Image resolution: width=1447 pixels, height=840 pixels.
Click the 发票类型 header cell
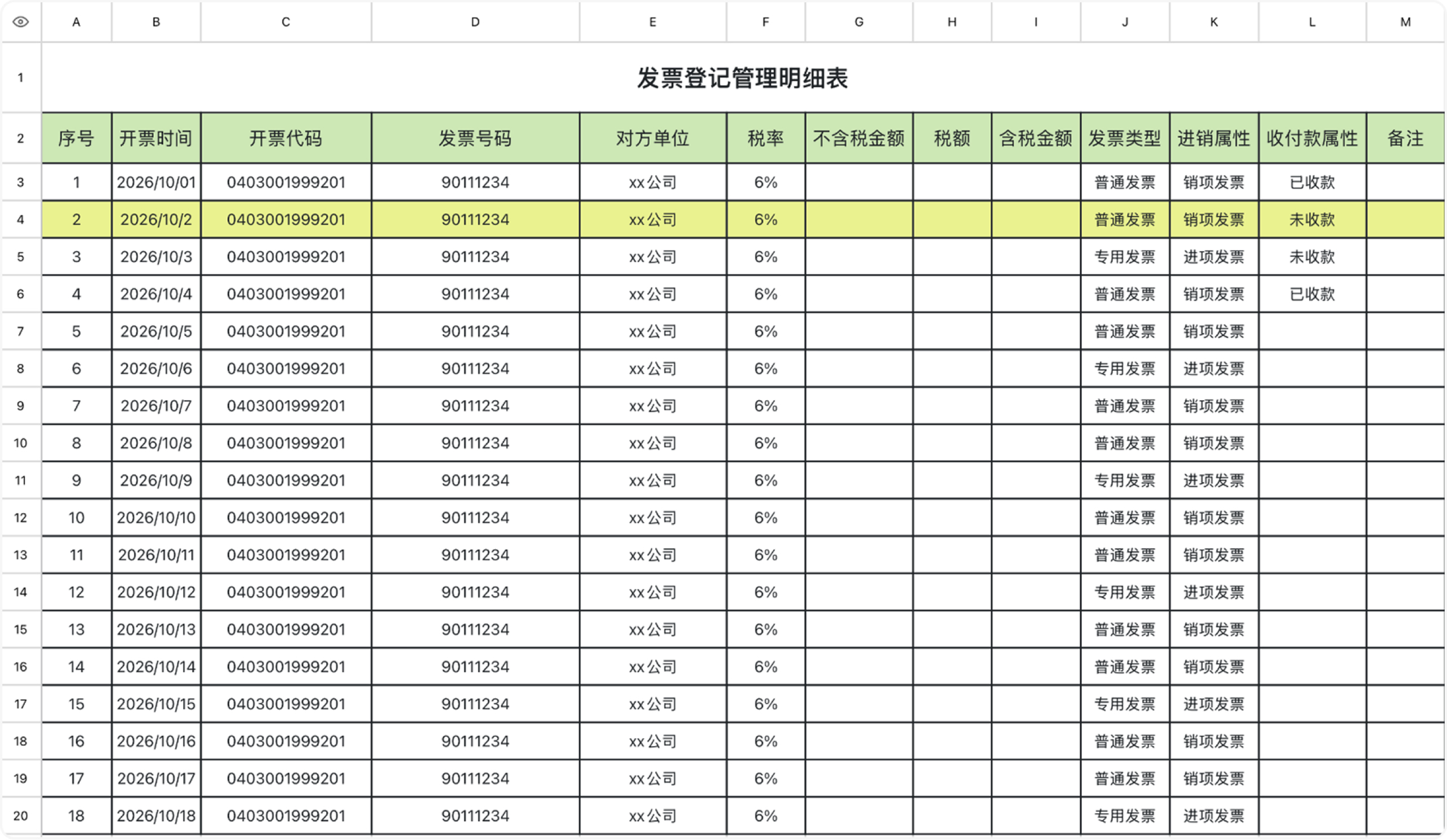coord(1125,138)
